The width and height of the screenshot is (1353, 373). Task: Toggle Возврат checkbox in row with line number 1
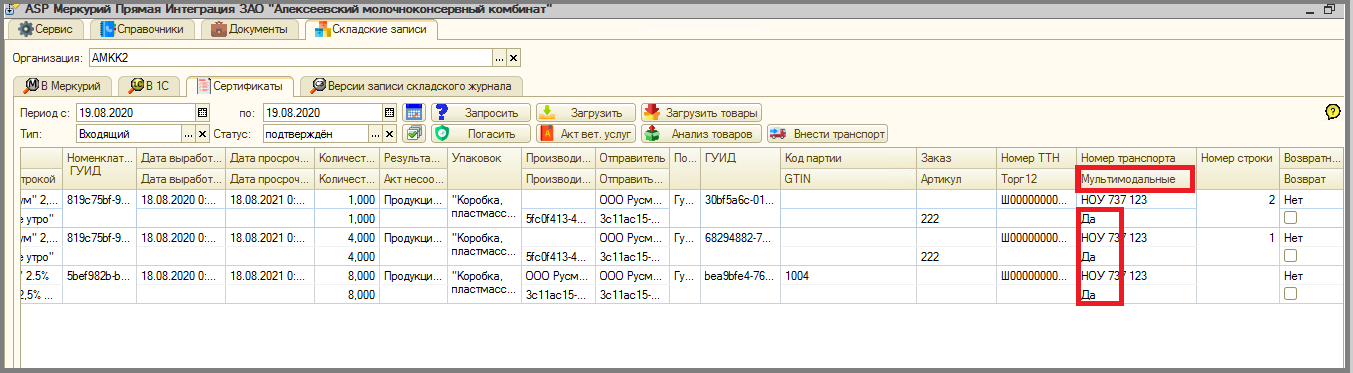(1291, 256)
